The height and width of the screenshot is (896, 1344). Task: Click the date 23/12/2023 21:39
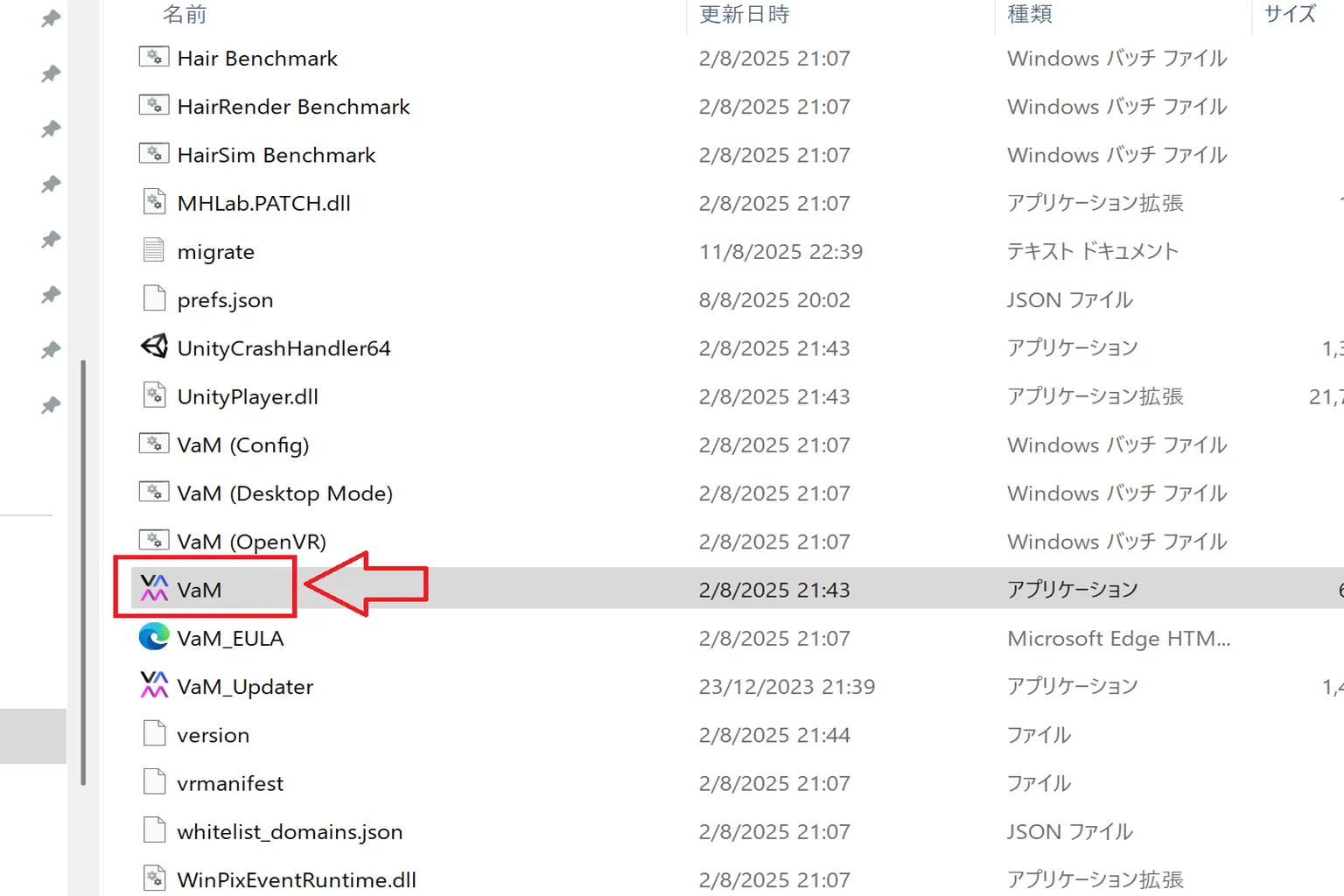pyautogui.click(x=787, y=687)
